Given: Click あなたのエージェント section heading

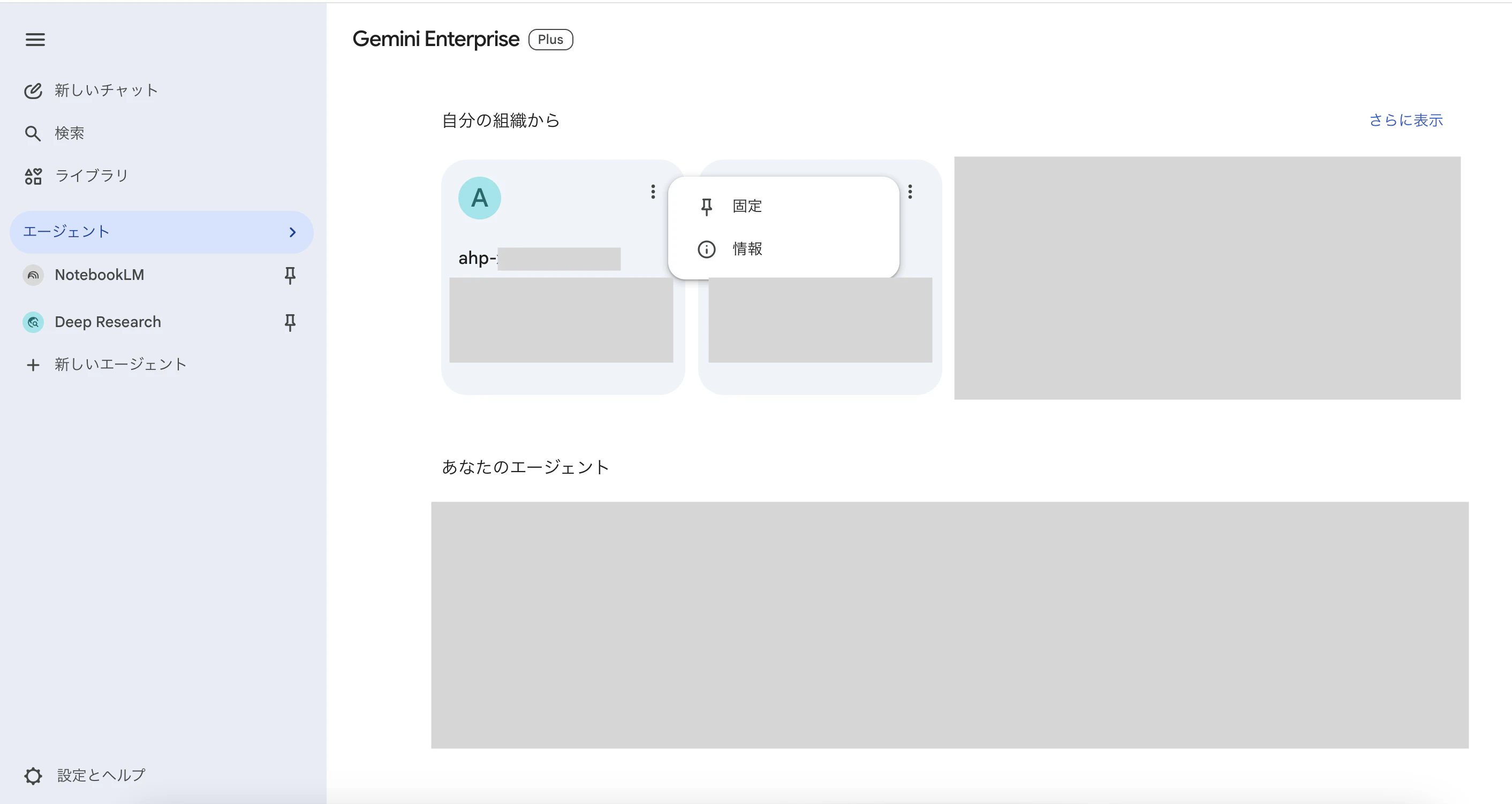Looking at the screenshot, I should click(x=525, y=467).
